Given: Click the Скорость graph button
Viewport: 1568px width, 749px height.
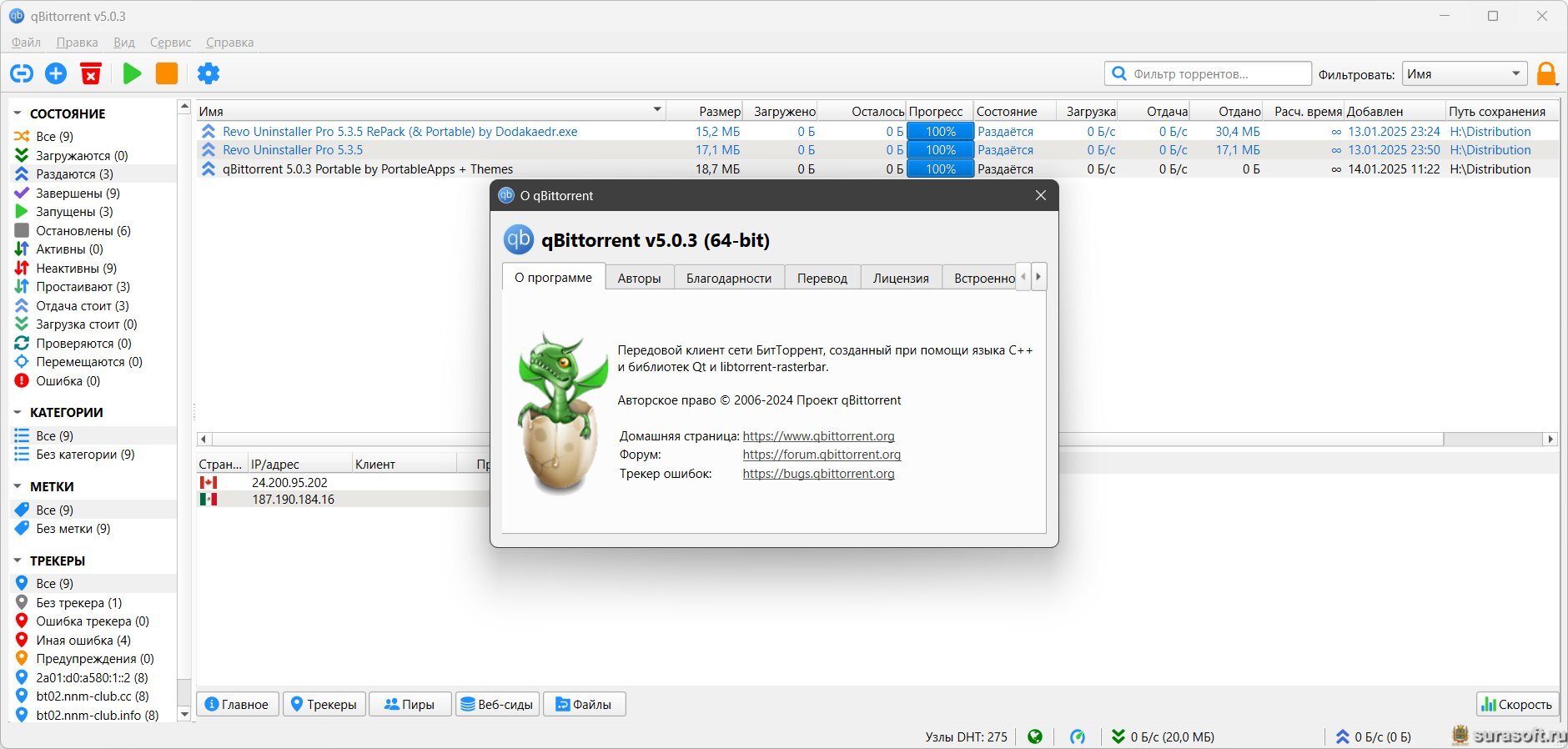Looking at the screenshot, I should click(x=1516, y=704).
